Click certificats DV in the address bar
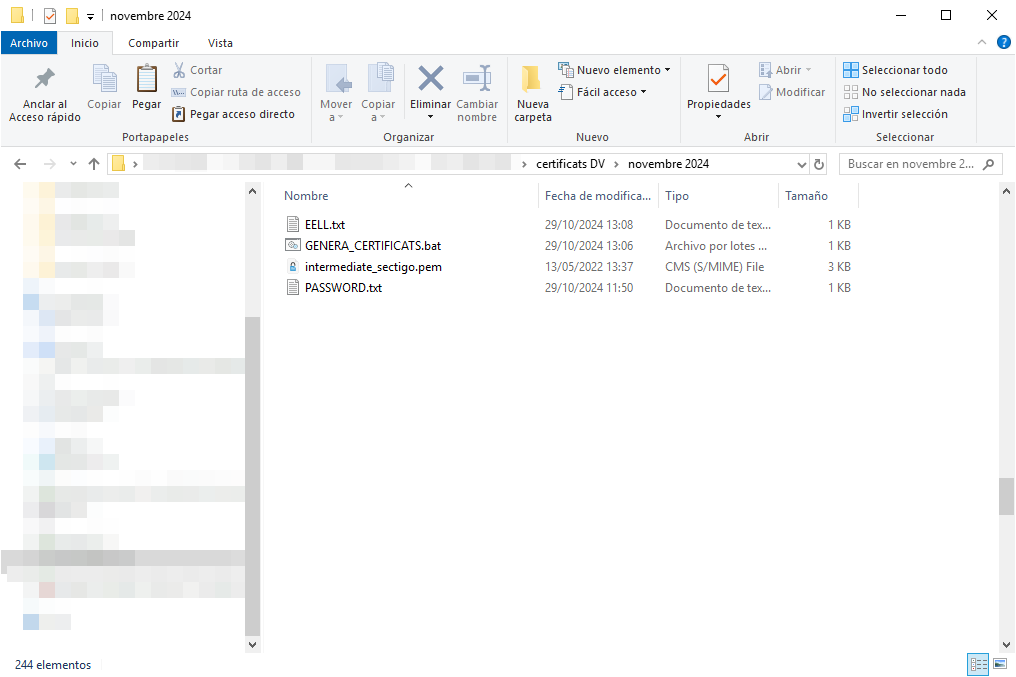1016x677 pixels. (x=570, y=164)
